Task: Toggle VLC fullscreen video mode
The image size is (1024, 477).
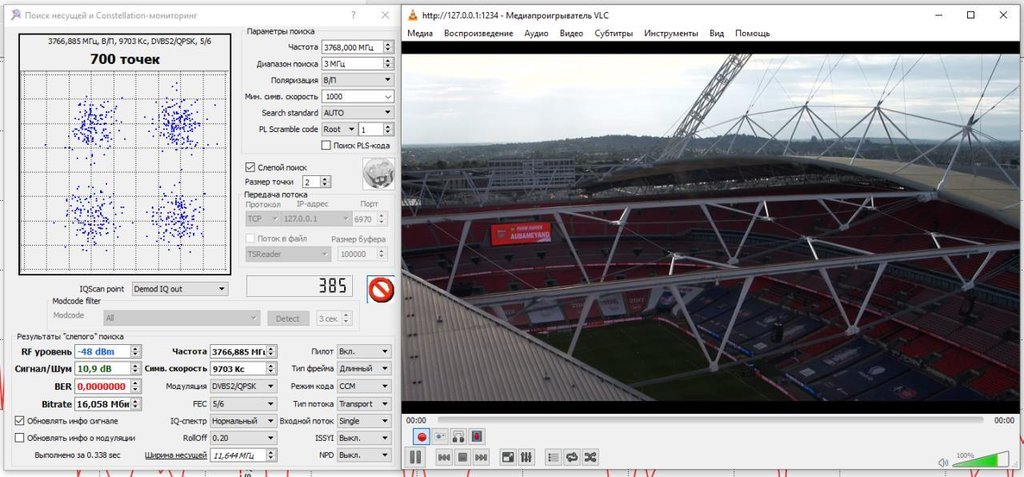Action: click(507, 457)
